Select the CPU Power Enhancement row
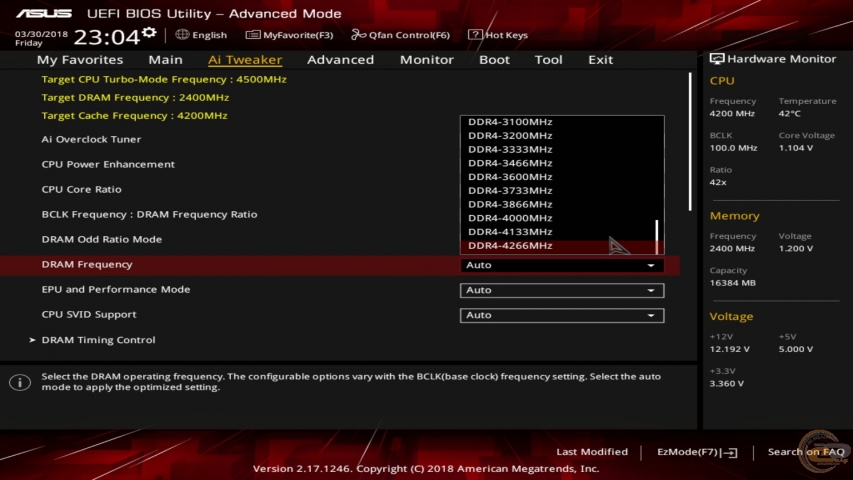Viewport: 853px width, 480px height. 108,164
